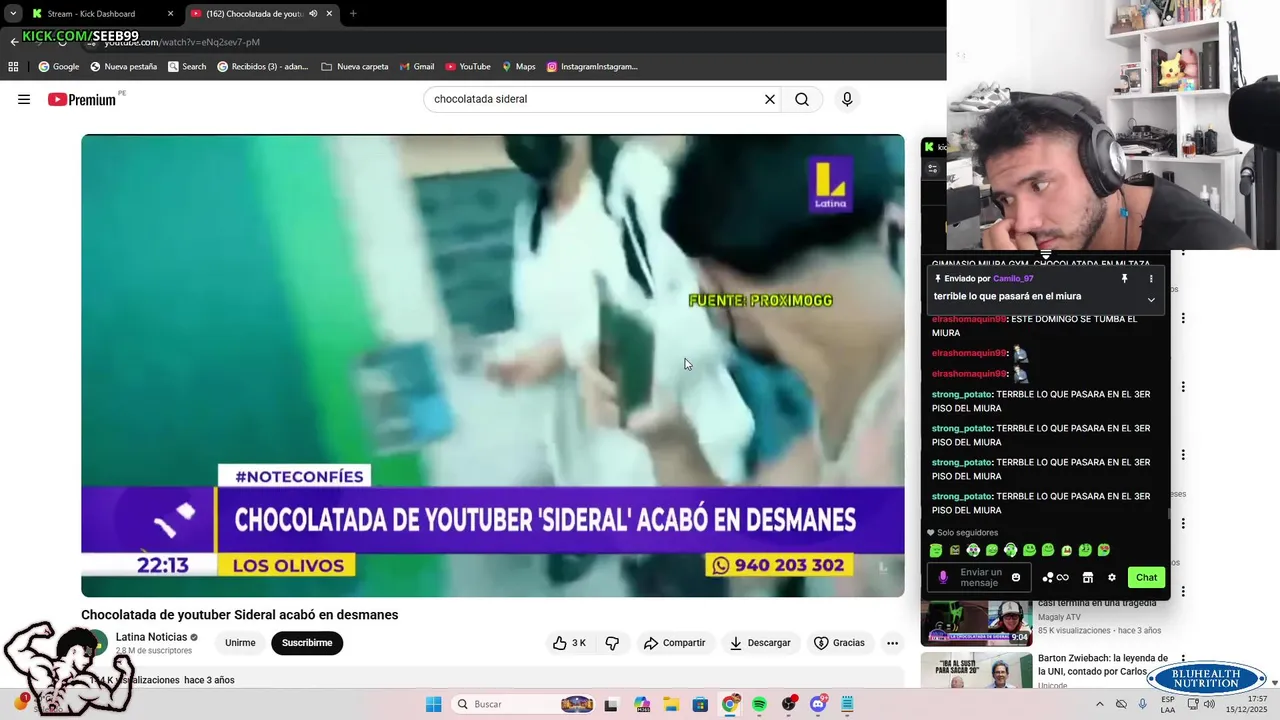
Task: Open pinned message three-dot options
Action: (x=1151, y=279)
